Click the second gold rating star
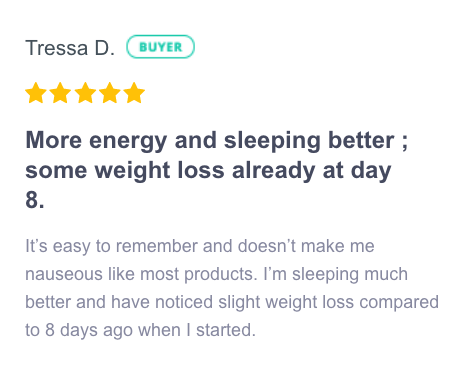Viewport: 475px width, 390px height. click(x=60, y=93)
